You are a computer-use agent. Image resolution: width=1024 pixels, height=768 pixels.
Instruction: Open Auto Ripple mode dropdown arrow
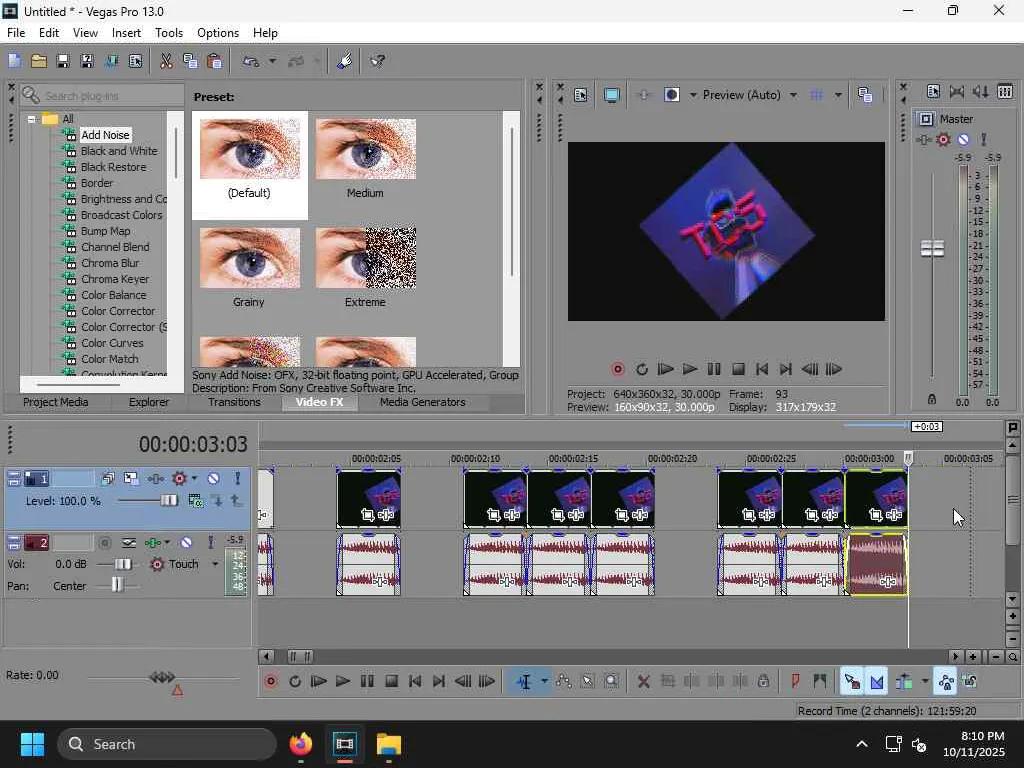coord(925,682)
